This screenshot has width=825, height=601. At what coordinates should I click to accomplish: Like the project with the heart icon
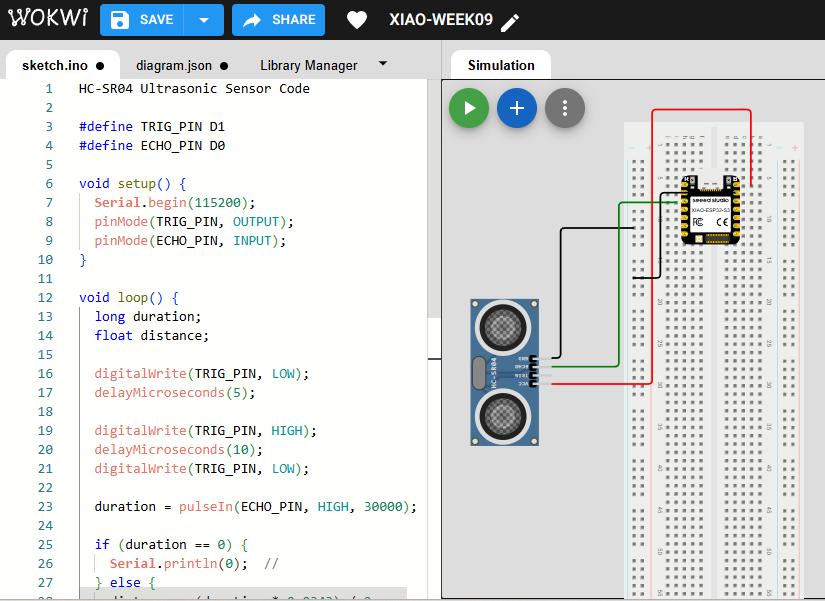click(x=357, y=20)
